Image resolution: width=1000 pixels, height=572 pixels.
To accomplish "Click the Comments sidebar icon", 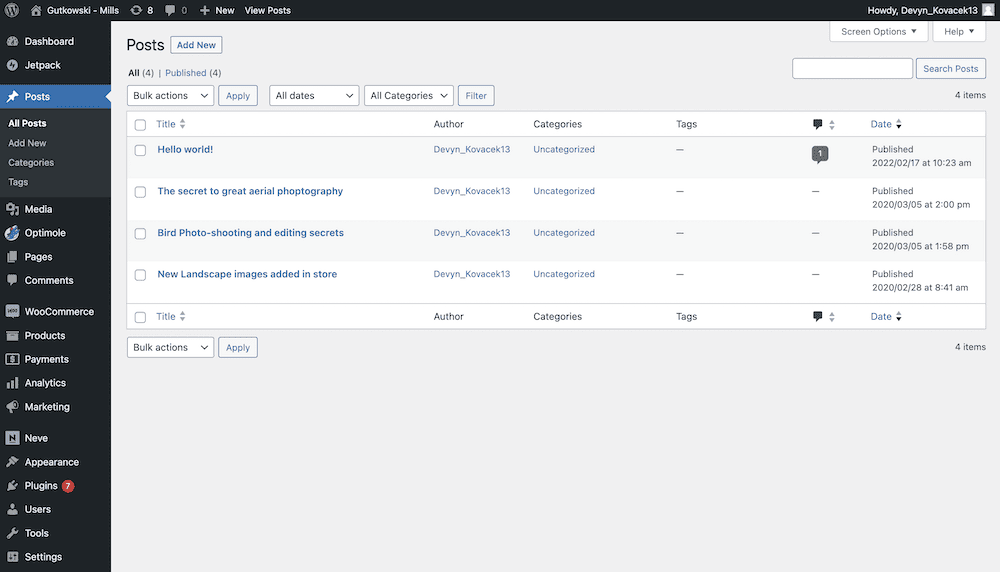I will pyautogui.click(x=12, y=280).
